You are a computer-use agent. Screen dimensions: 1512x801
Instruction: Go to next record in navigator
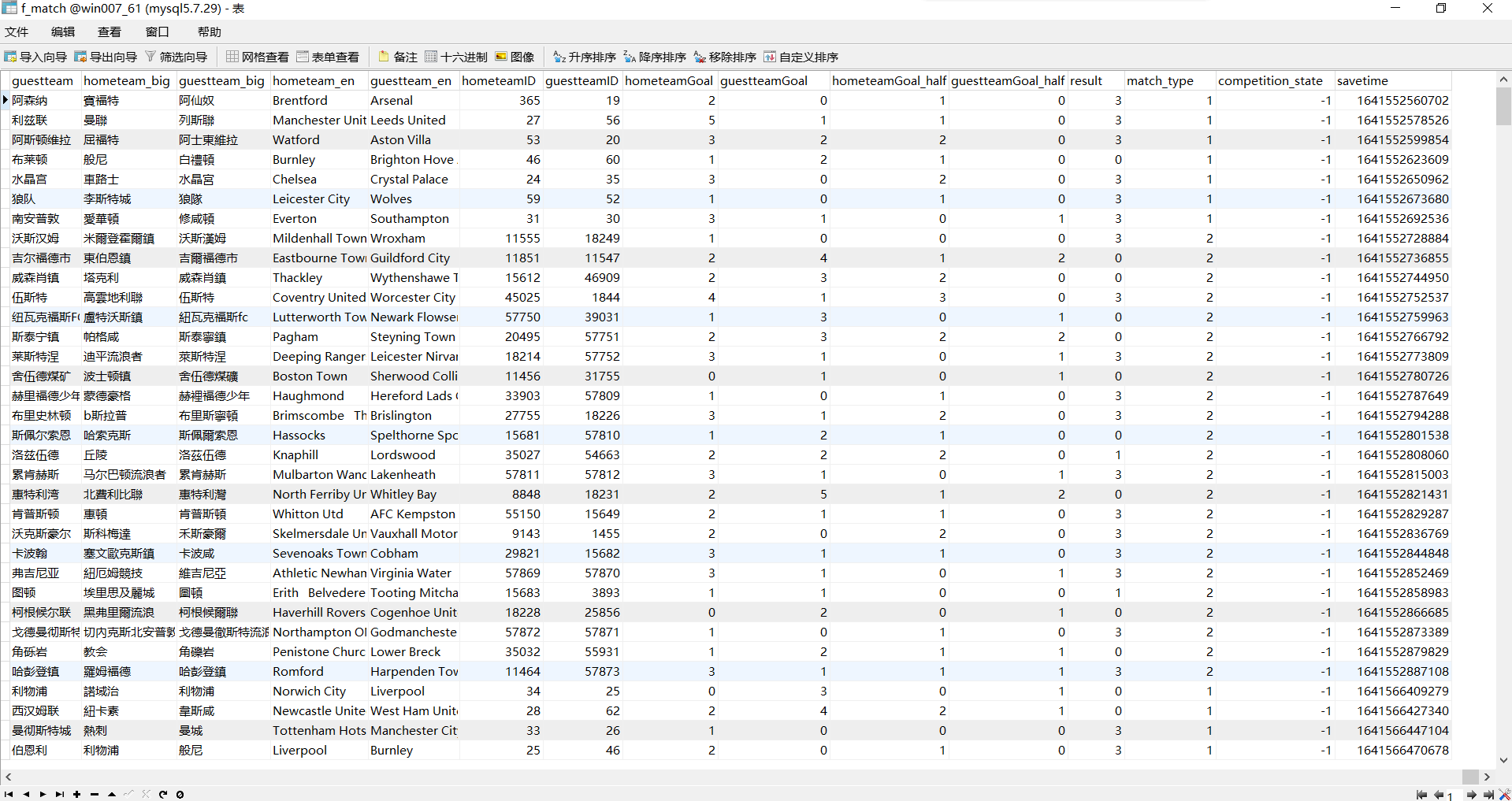[43, 794]
